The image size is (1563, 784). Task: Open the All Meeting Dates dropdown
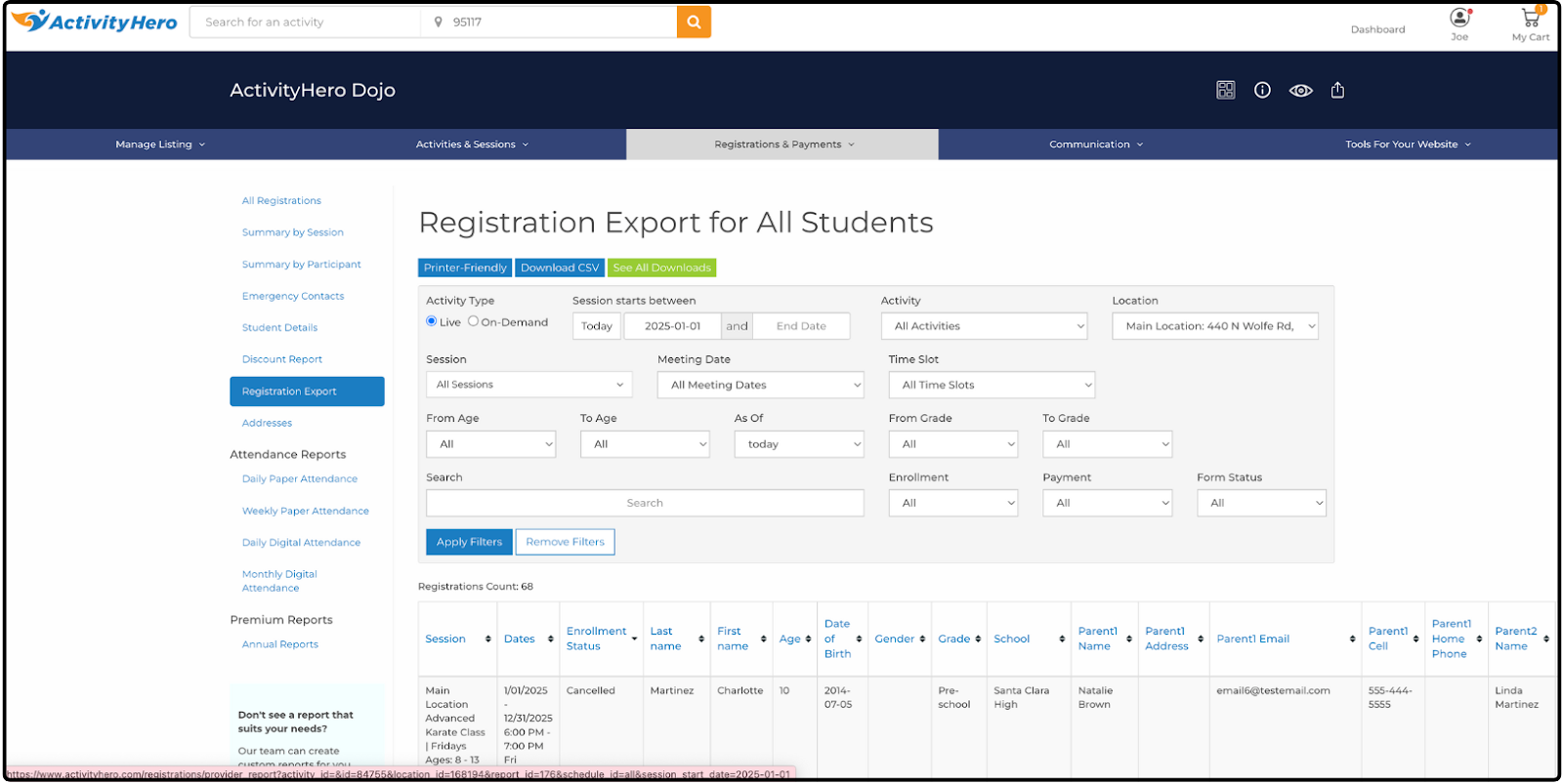click(761, 385)
